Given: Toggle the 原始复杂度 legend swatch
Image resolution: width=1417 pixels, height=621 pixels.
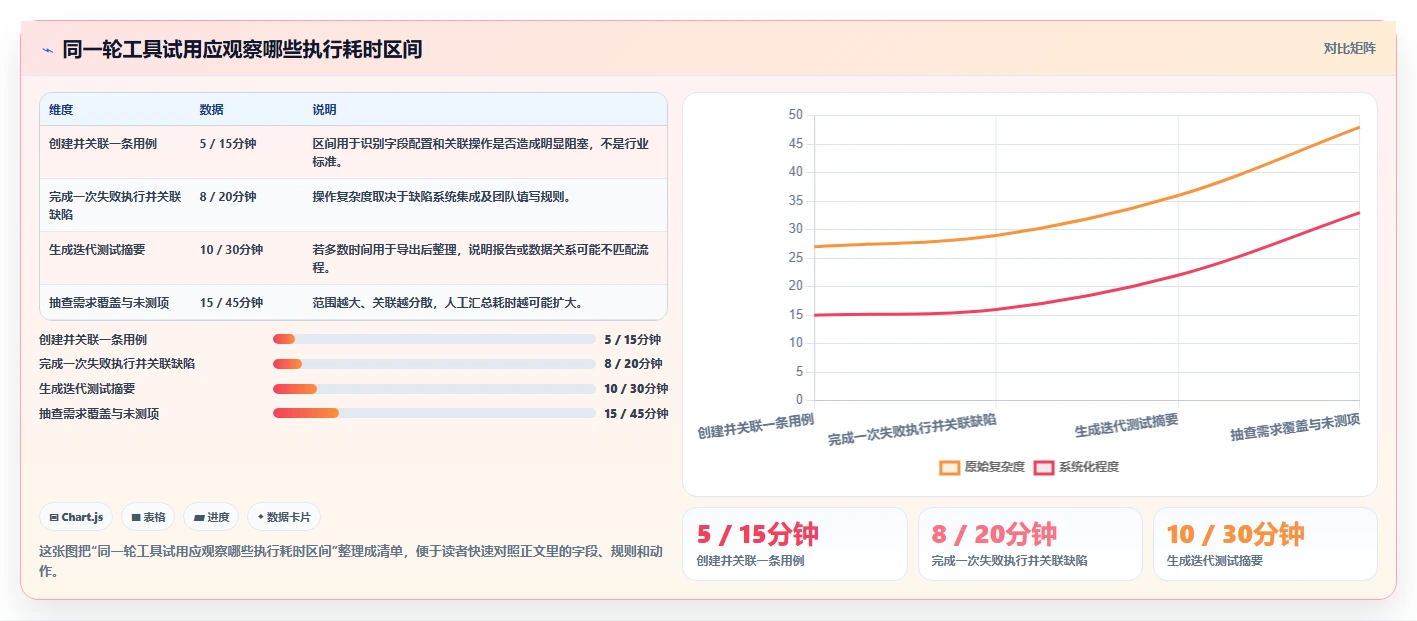Looking at the screenshot, I should [x=950, y=467].
